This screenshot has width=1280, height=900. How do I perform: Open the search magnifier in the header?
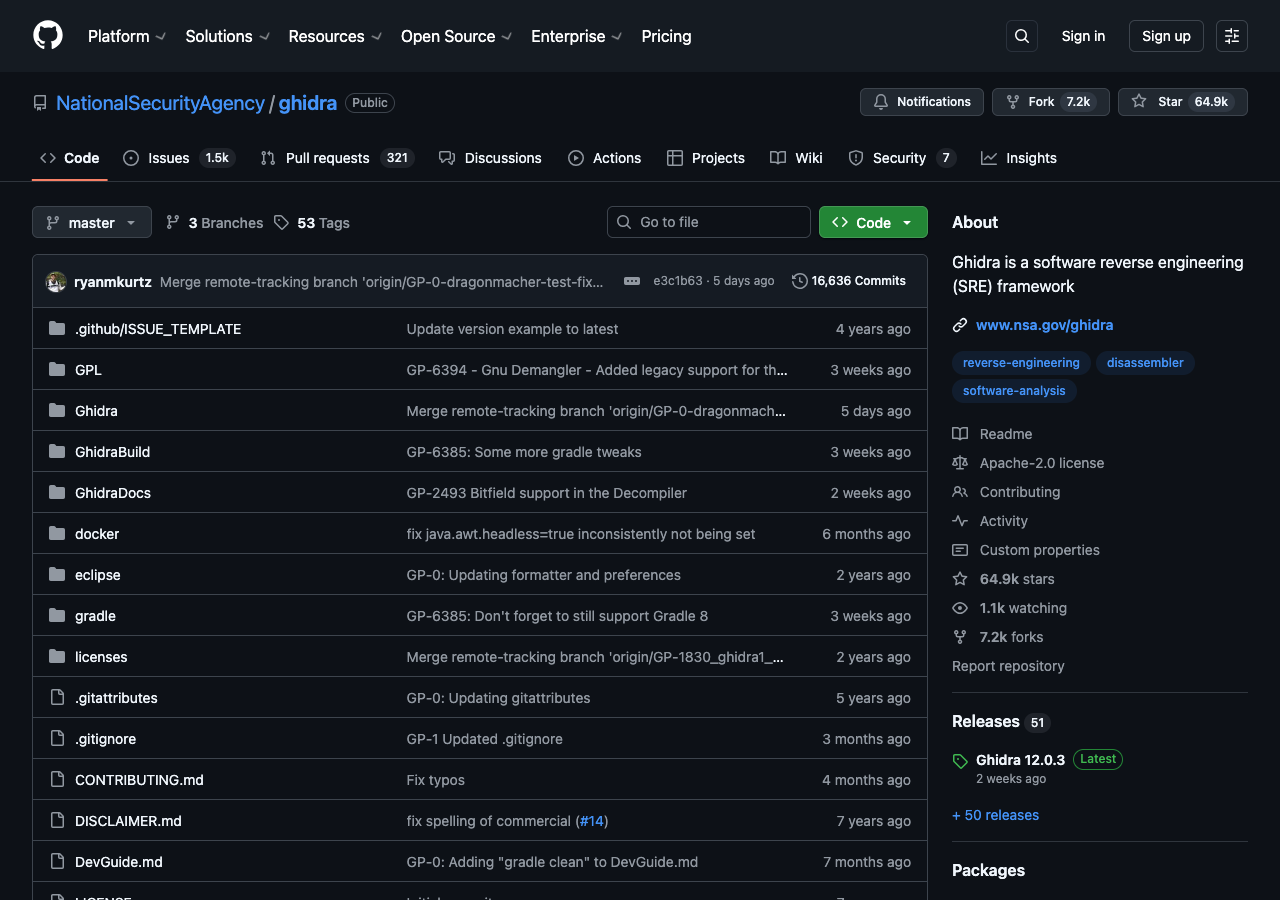coord(1021,35)
